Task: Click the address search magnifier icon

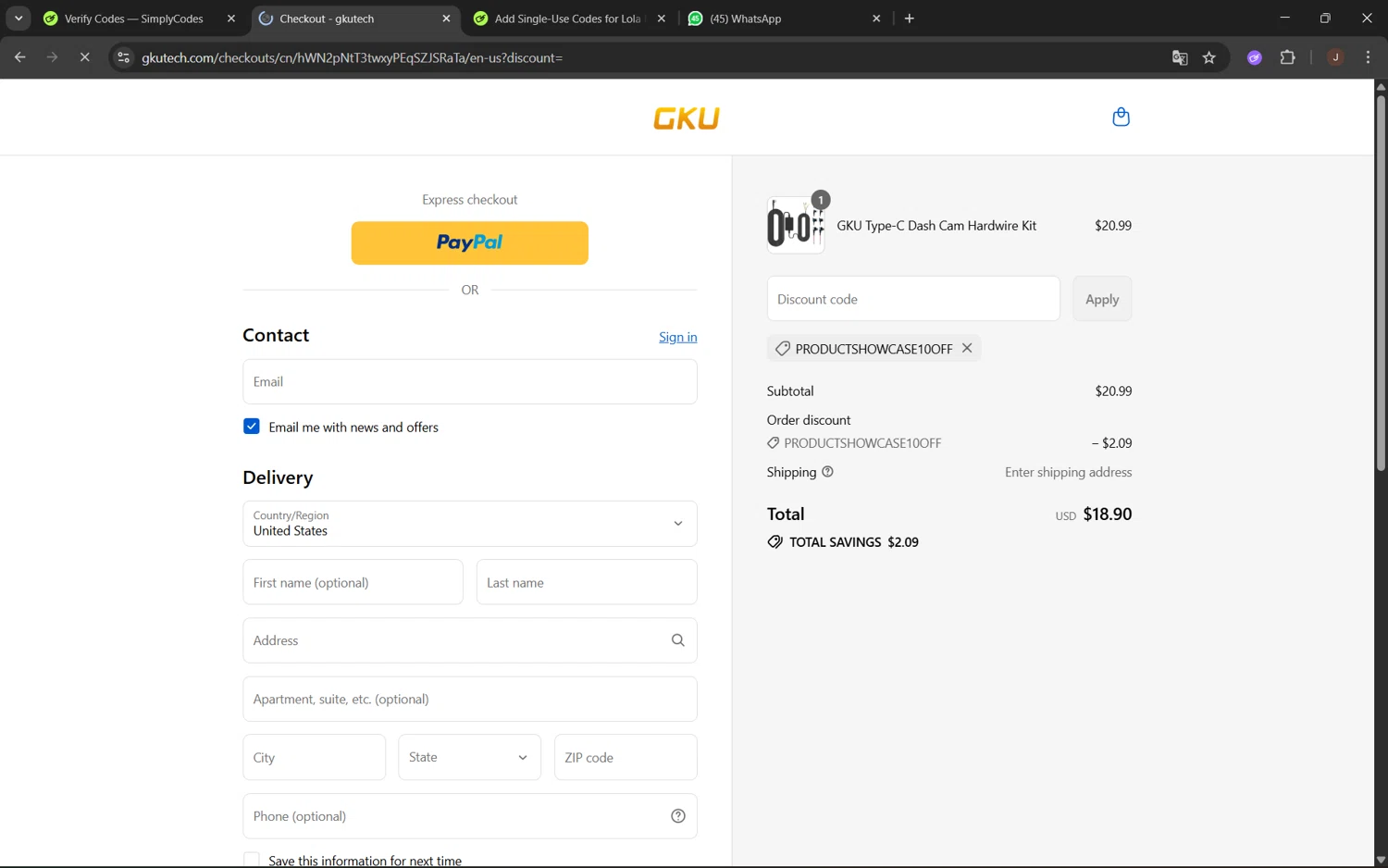Action: (677, 640)
